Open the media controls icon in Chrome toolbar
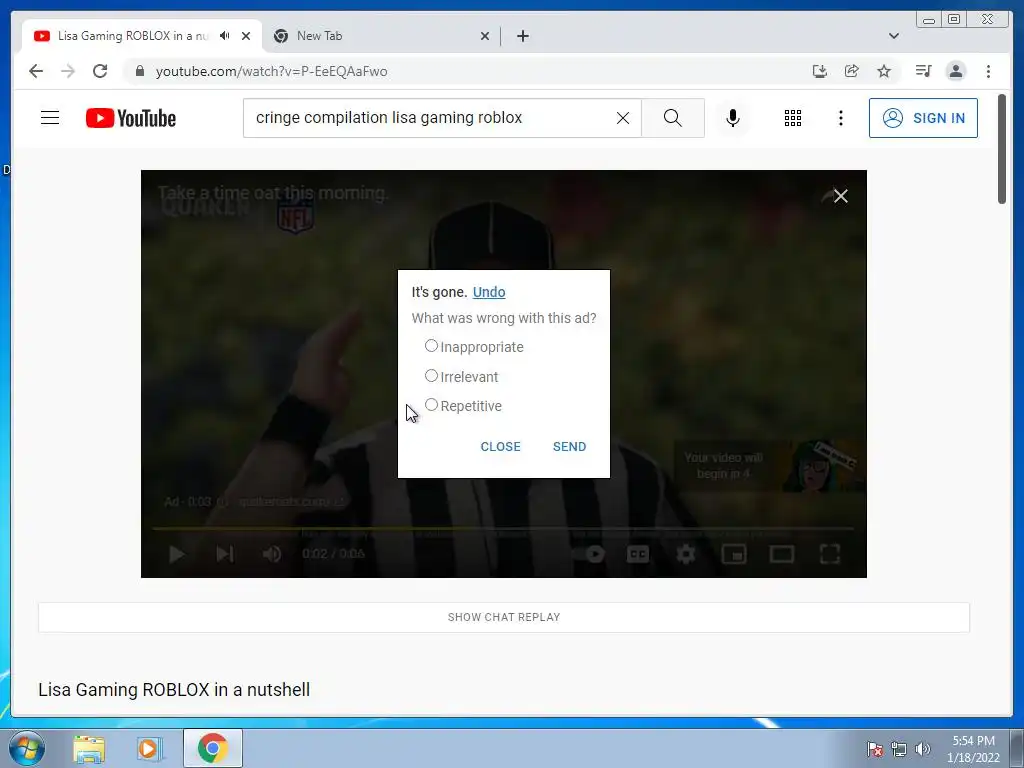 [923, 71]
